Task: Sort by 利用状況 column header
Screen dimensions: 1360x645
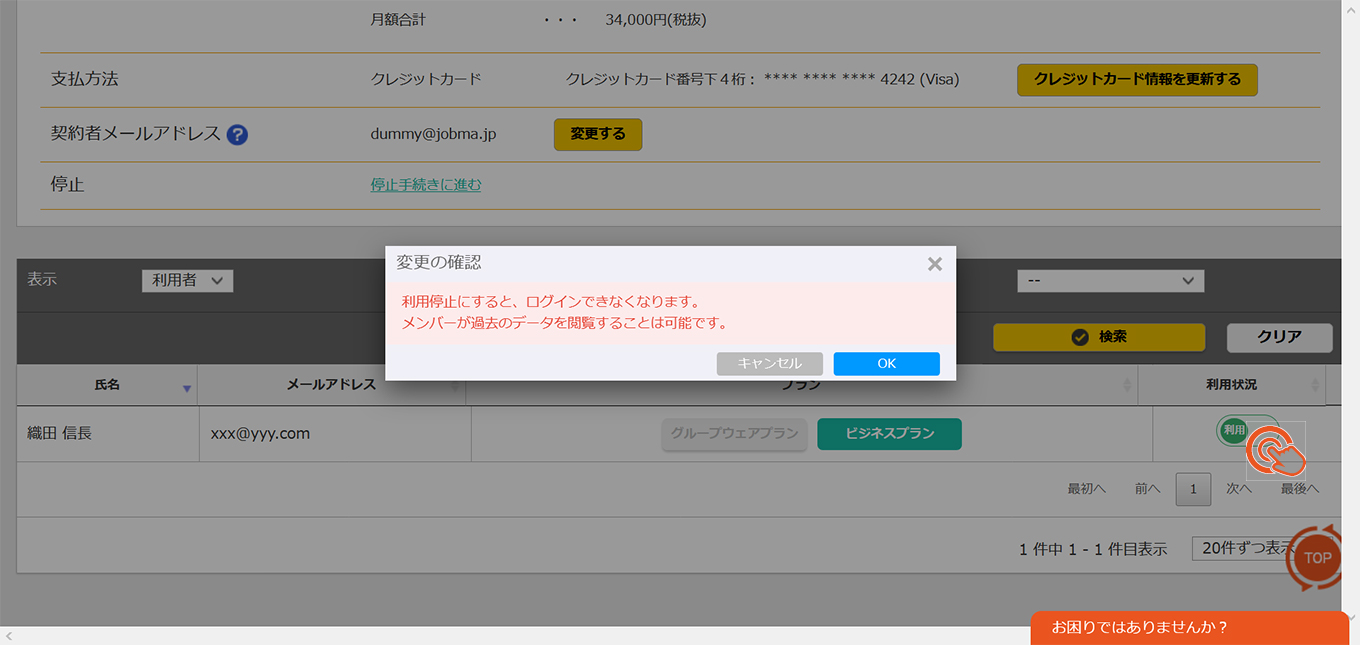Action: (1232, 385)
